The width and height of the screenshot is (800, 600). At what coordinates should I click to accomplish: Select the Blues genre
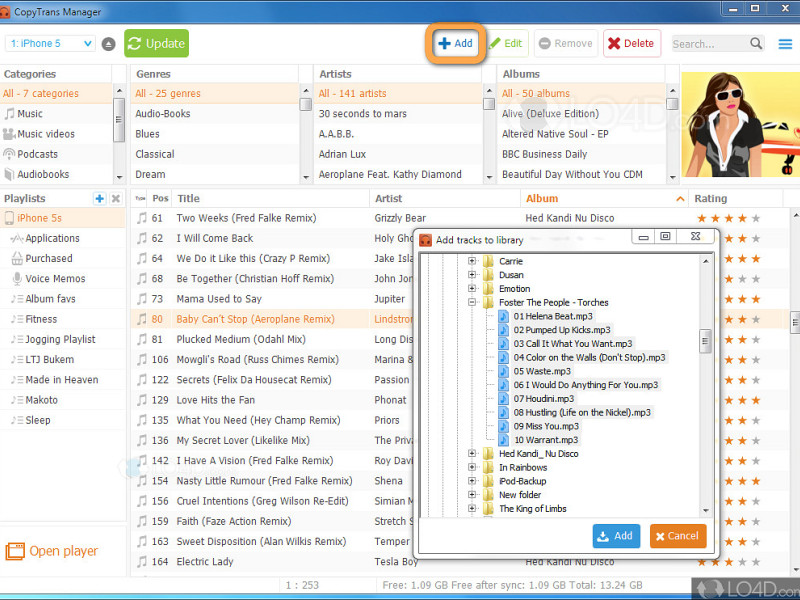pyautogui.click(x=214, y=134)
